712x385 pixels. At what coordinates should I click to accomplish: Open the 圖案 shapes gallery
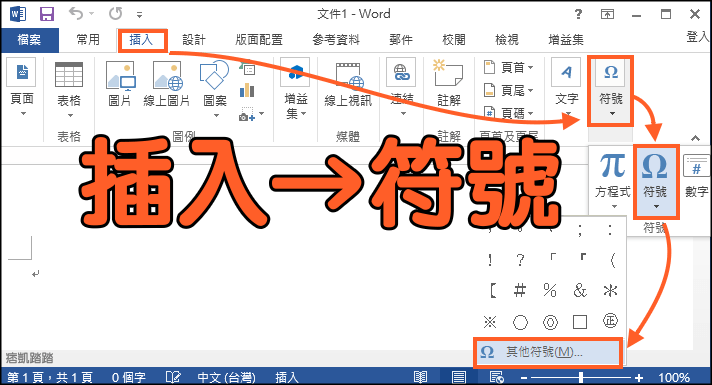pyautogui.click(x=214, y=89)
